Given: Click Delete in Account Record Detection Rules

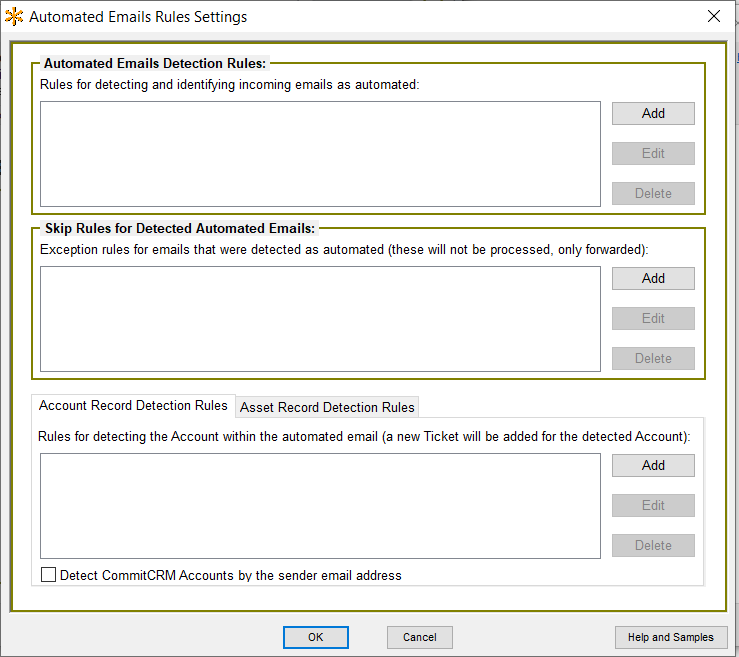Looking at the screenshot, I should click(653, 545).
